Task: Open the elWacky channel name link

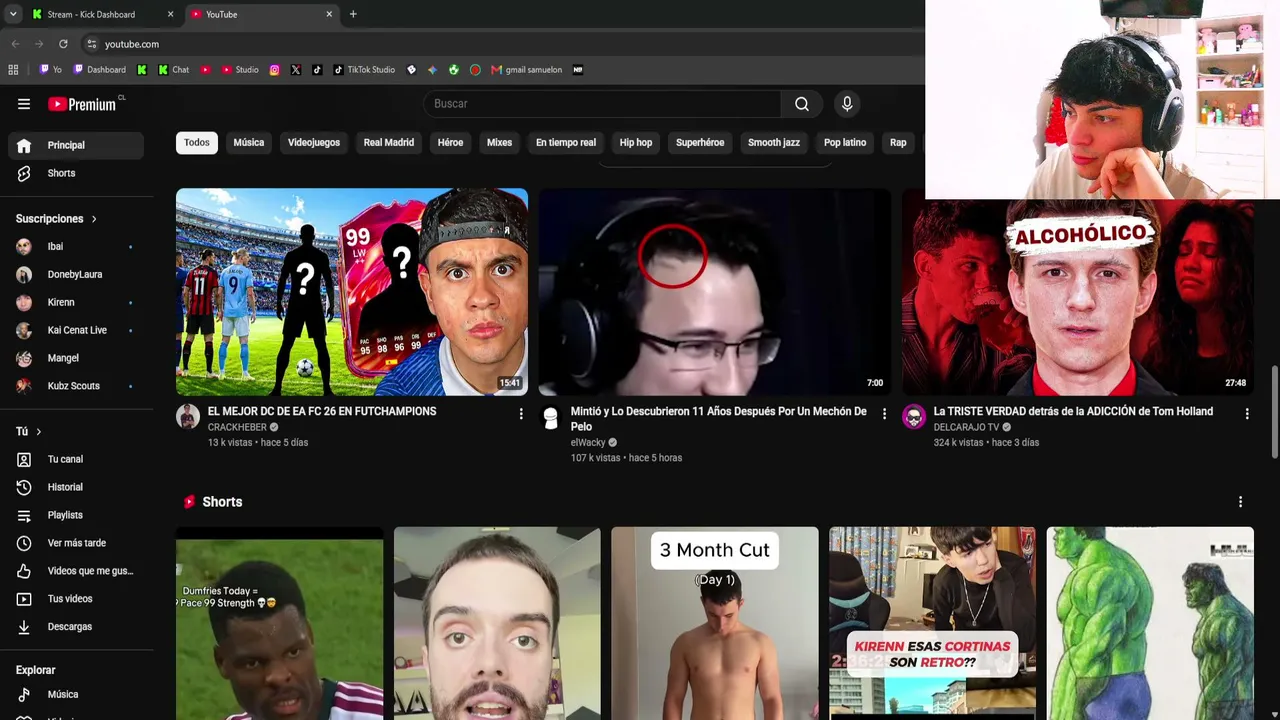Action: (588, 443)
